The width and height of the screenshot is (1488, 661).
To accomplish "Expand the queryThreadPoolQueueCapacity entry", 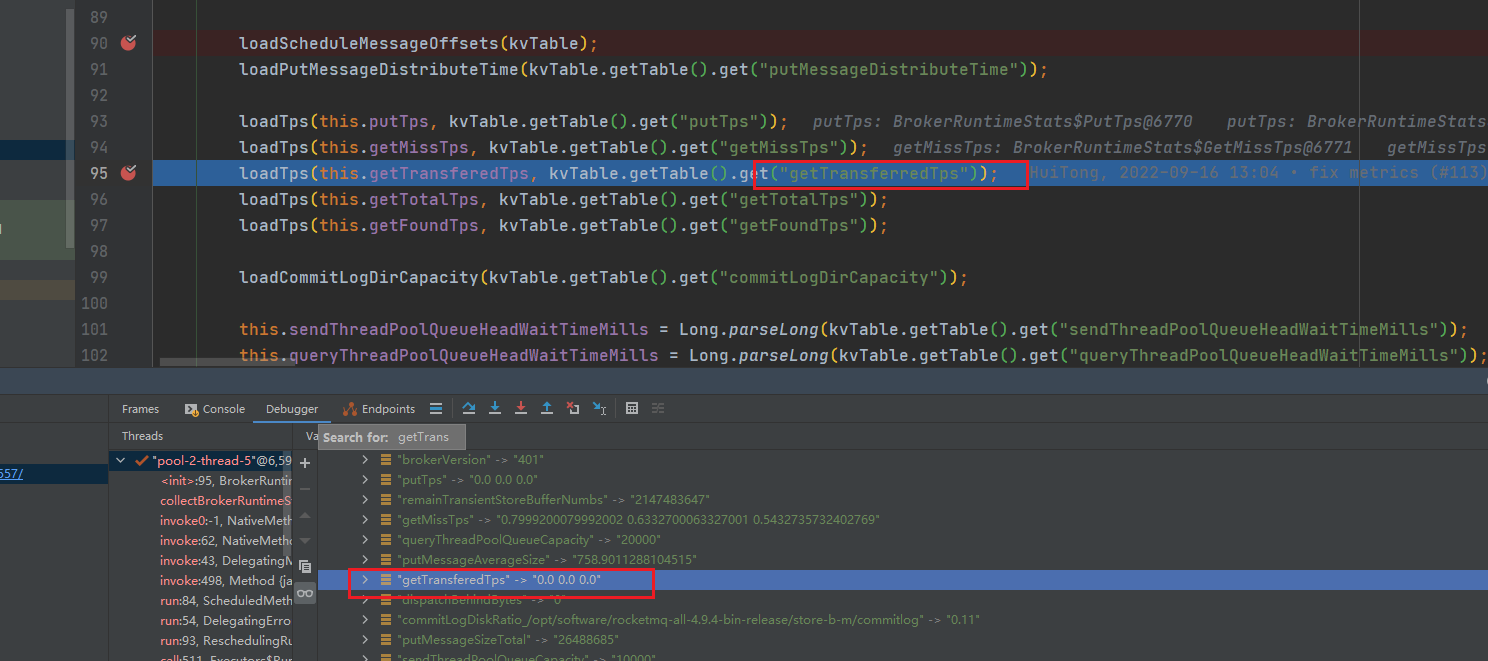I will pos(365,540).
